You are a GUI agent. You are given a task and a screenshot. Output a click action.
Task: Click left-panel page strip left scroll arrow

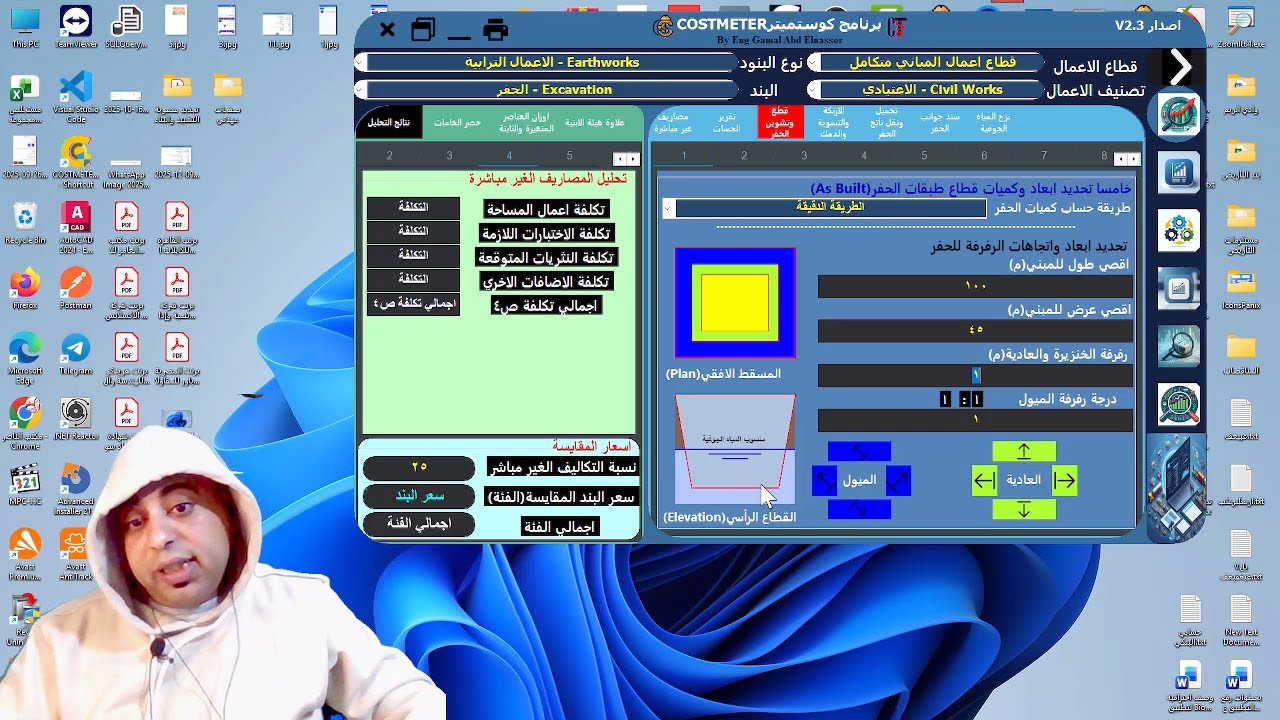[x=620, y=159]
